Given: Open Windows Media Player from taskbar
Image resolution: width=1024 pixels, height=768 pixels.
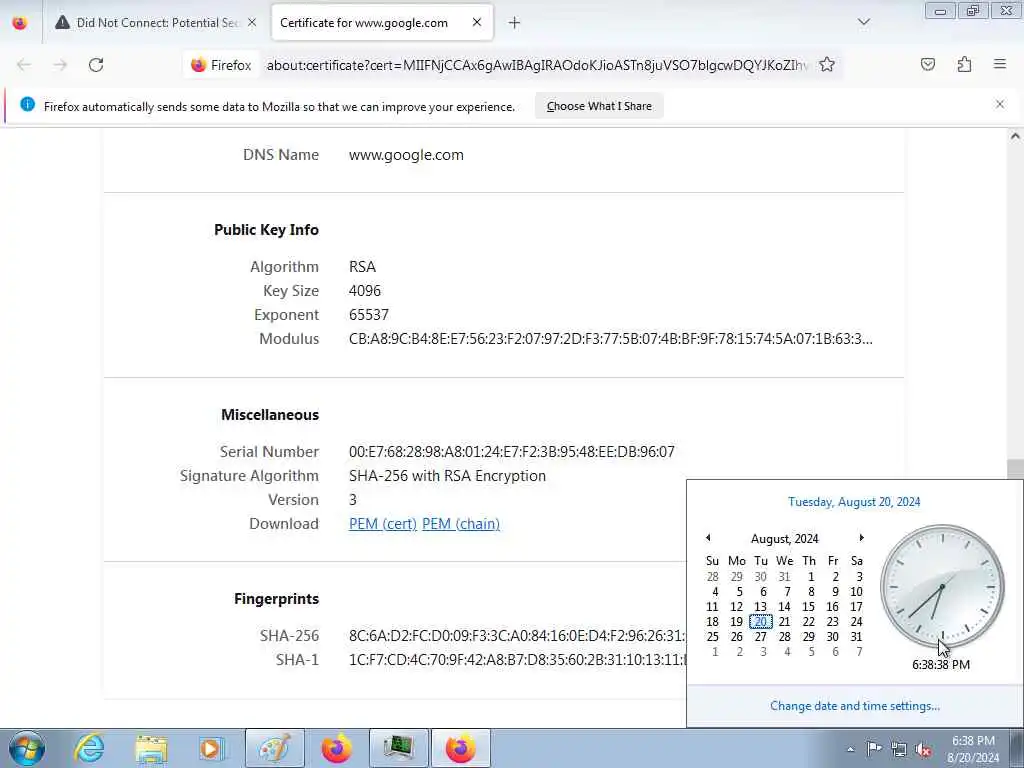Looking at the screenshot, I should click(212, 748).
